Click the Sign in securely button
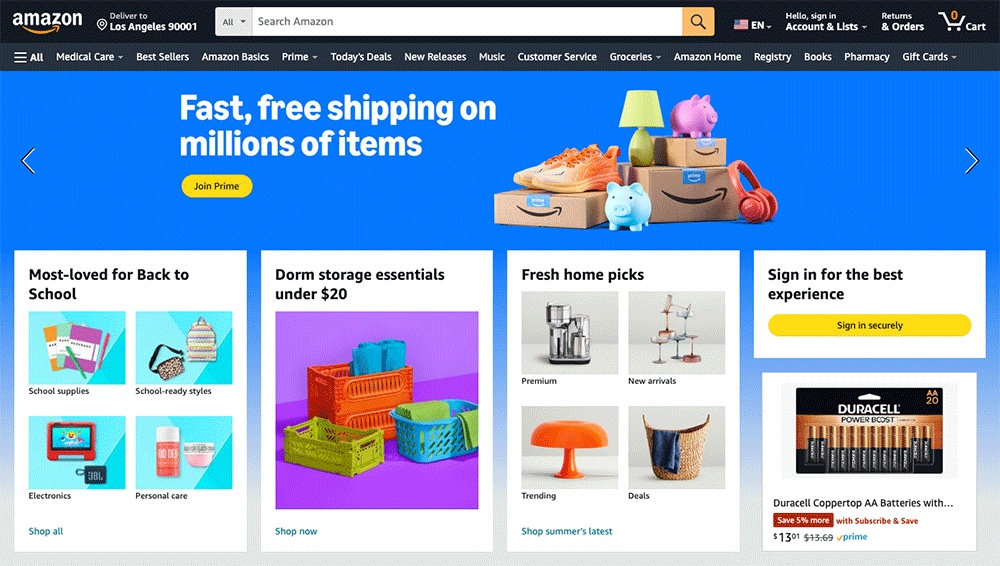This screenshot has height=566, width=1000. [869, 325]
